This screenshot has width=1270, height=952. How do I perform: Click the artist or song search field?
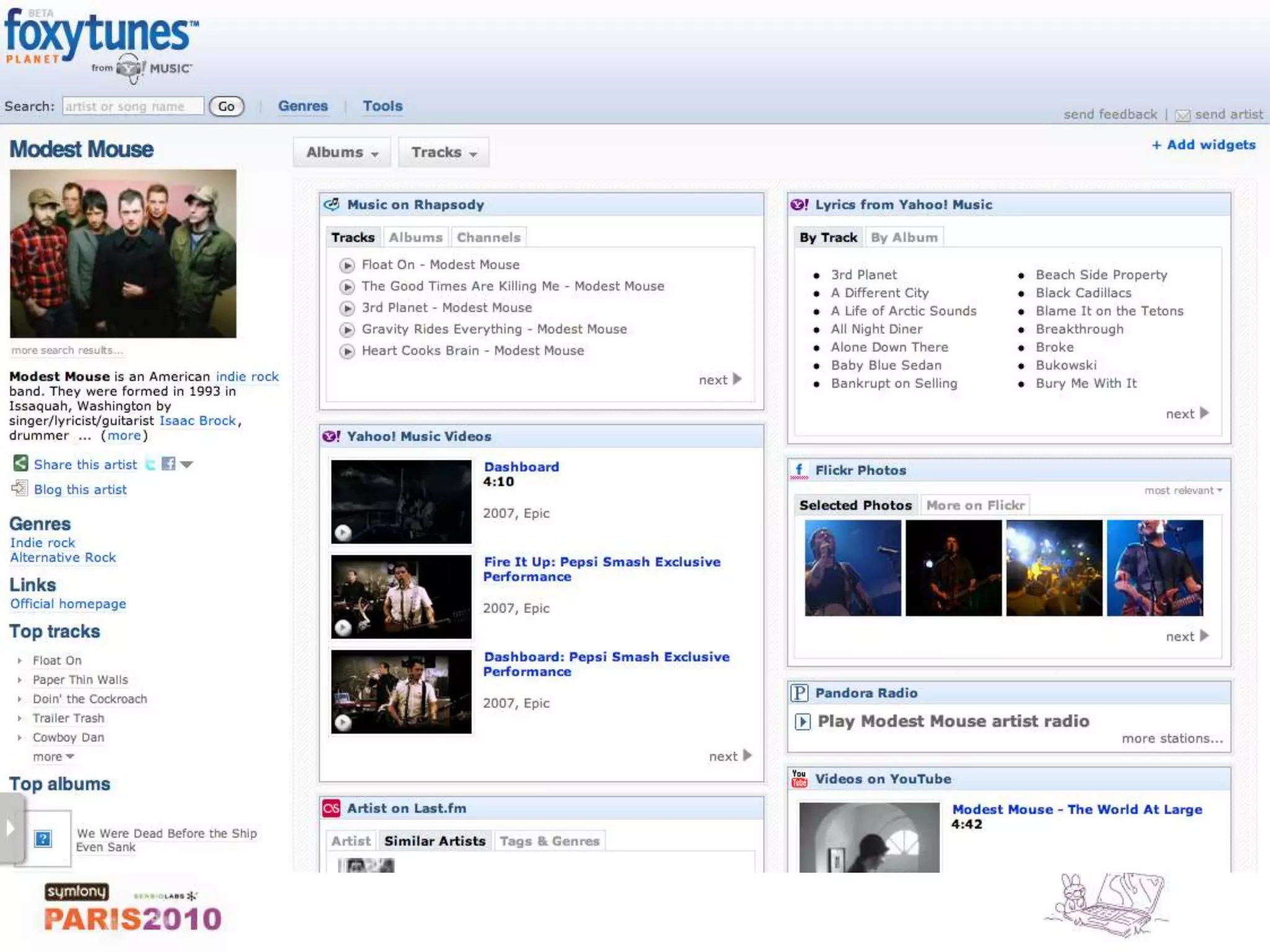(x=133, y=106)
